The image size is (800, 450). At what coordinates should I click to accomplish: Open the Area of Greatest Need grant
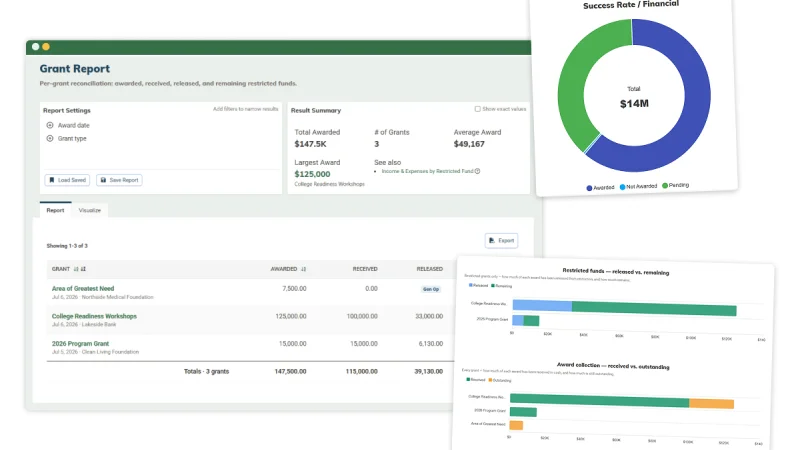pyautogui.click(x=83, y=288)
